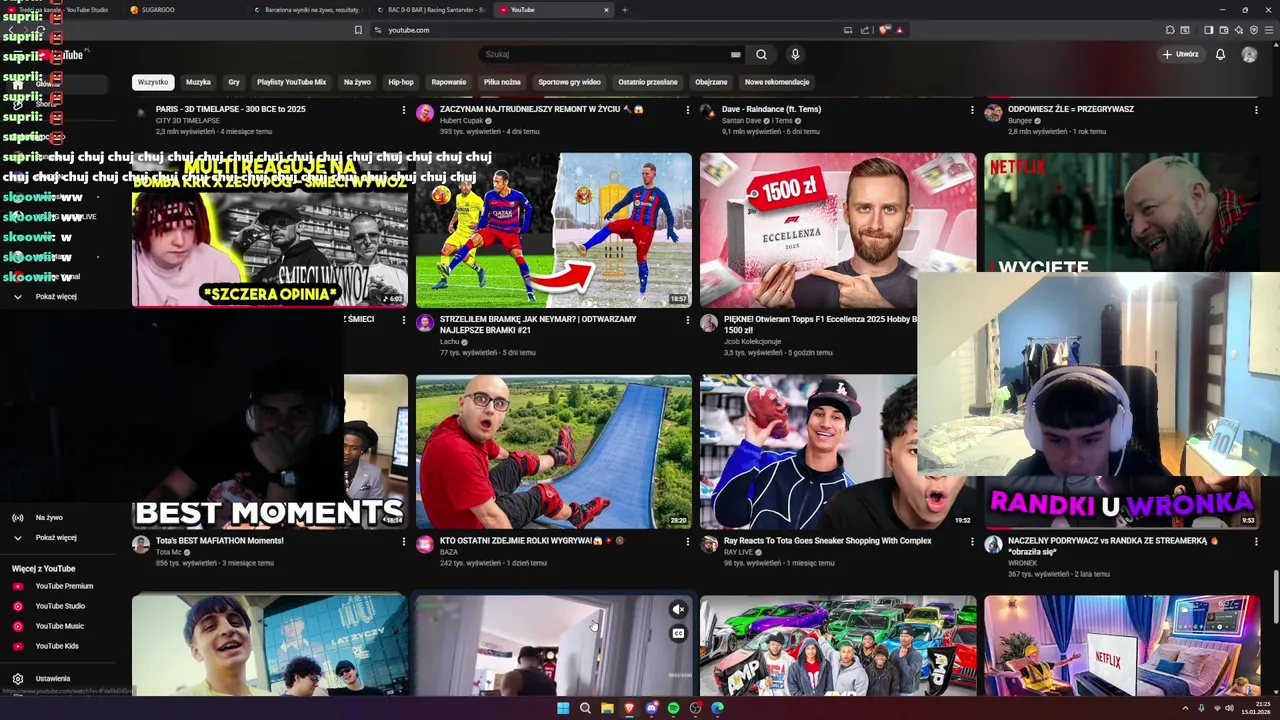Select Playlisty YouTube Mix chip
1280x720 pixels.
[291, 82]
